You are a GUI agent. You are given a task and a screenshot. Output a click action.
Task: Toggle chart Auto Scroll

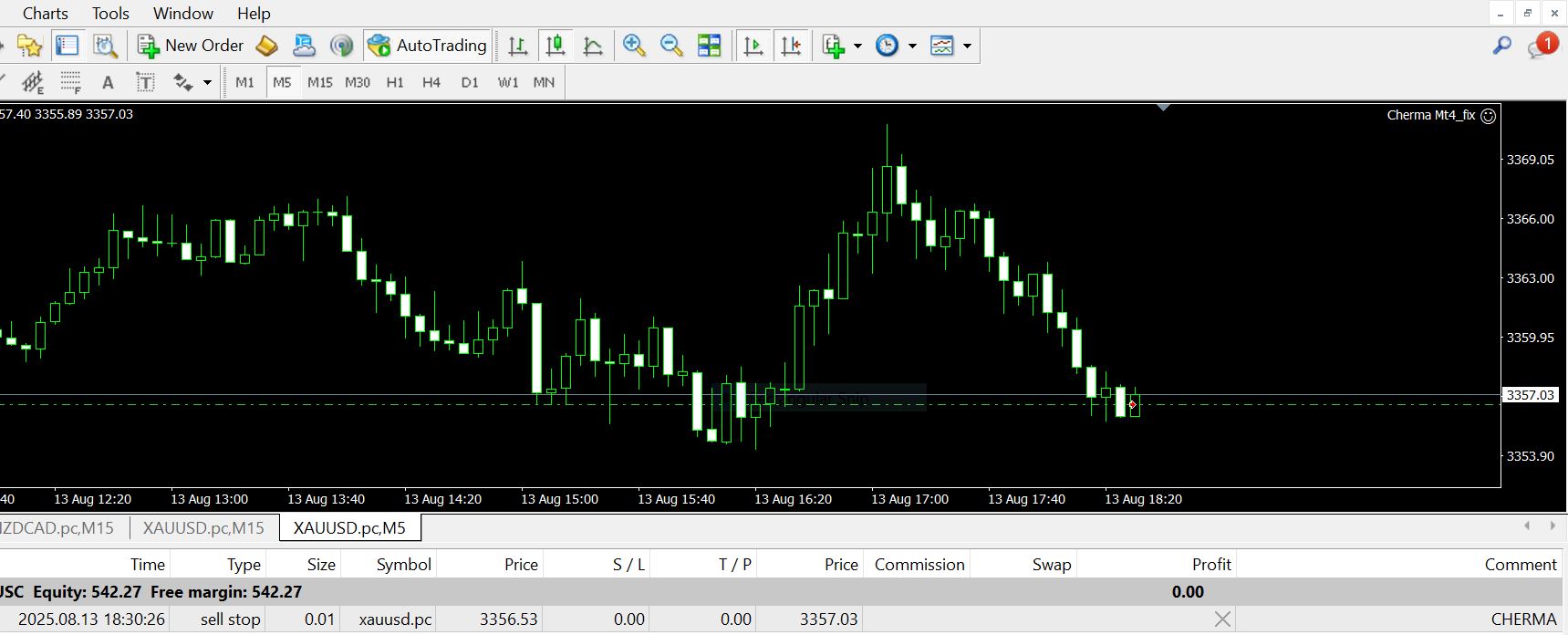(753, 46)
